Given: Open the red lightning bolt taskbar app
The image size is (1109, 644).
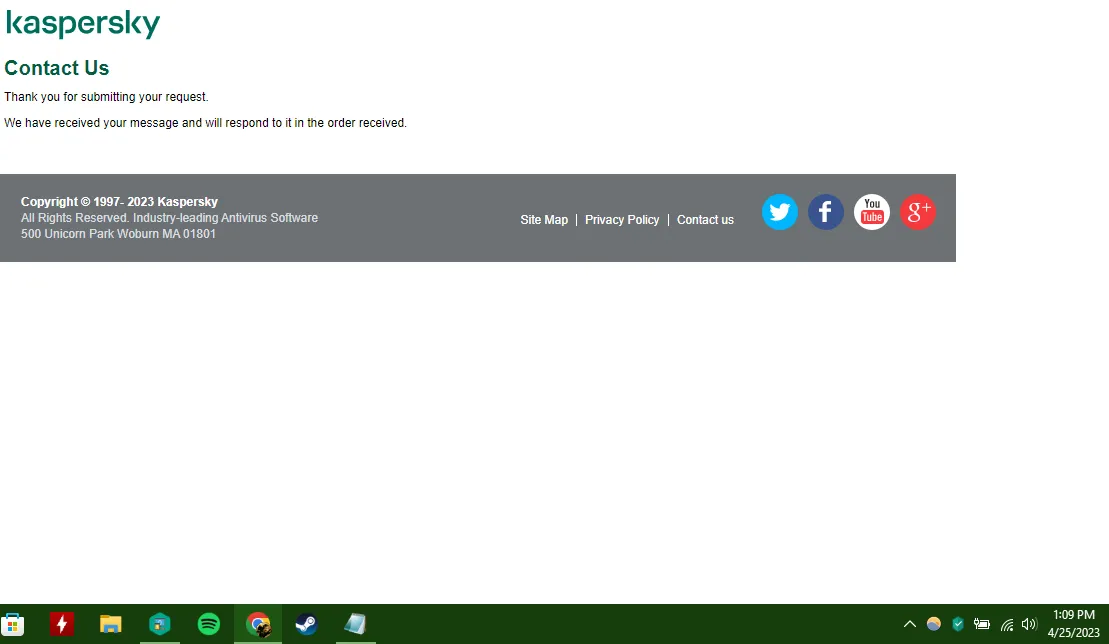Looking at the screenshot, I should pos(62,624).
